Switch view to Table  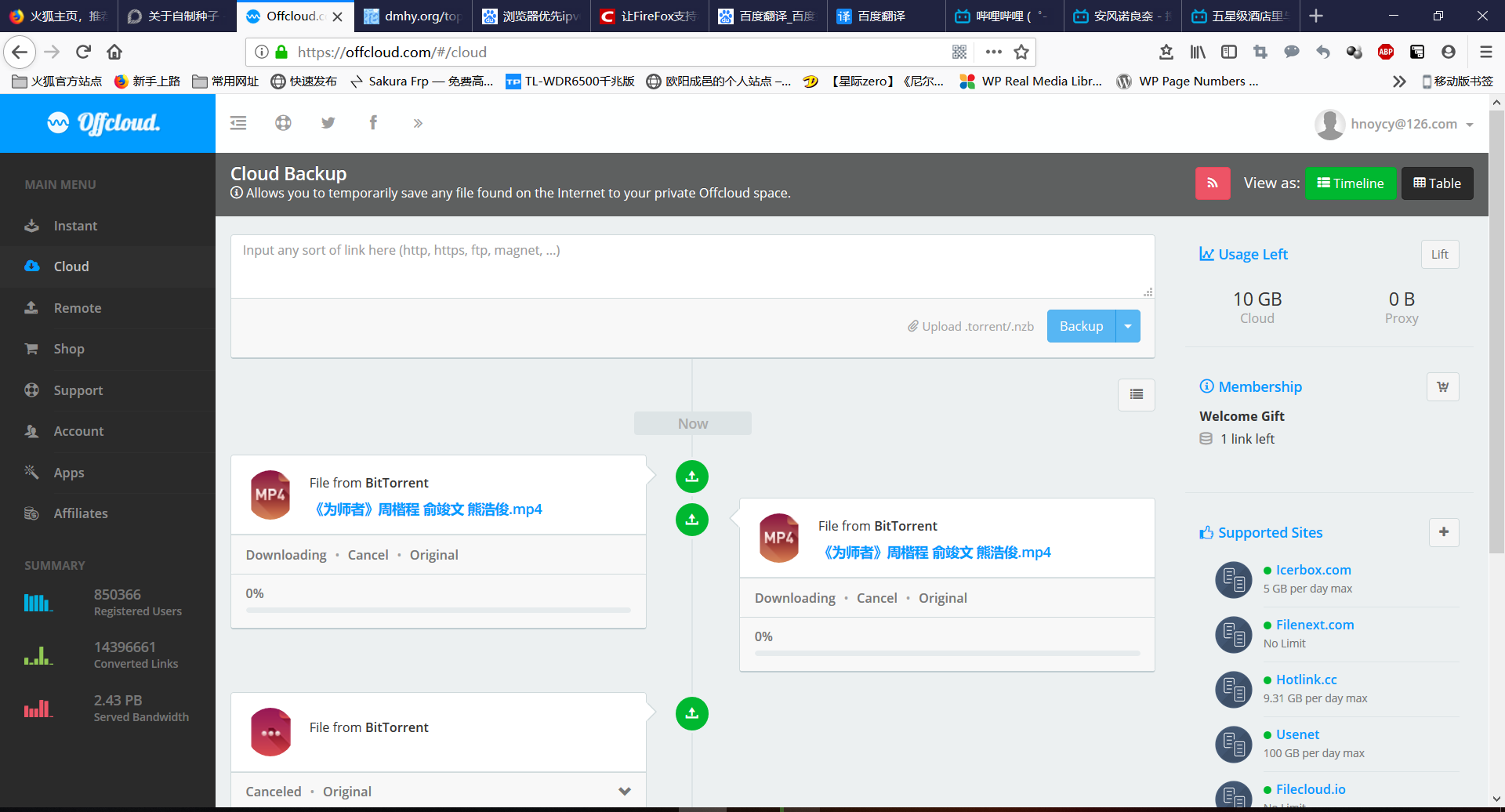[1437, 183]
